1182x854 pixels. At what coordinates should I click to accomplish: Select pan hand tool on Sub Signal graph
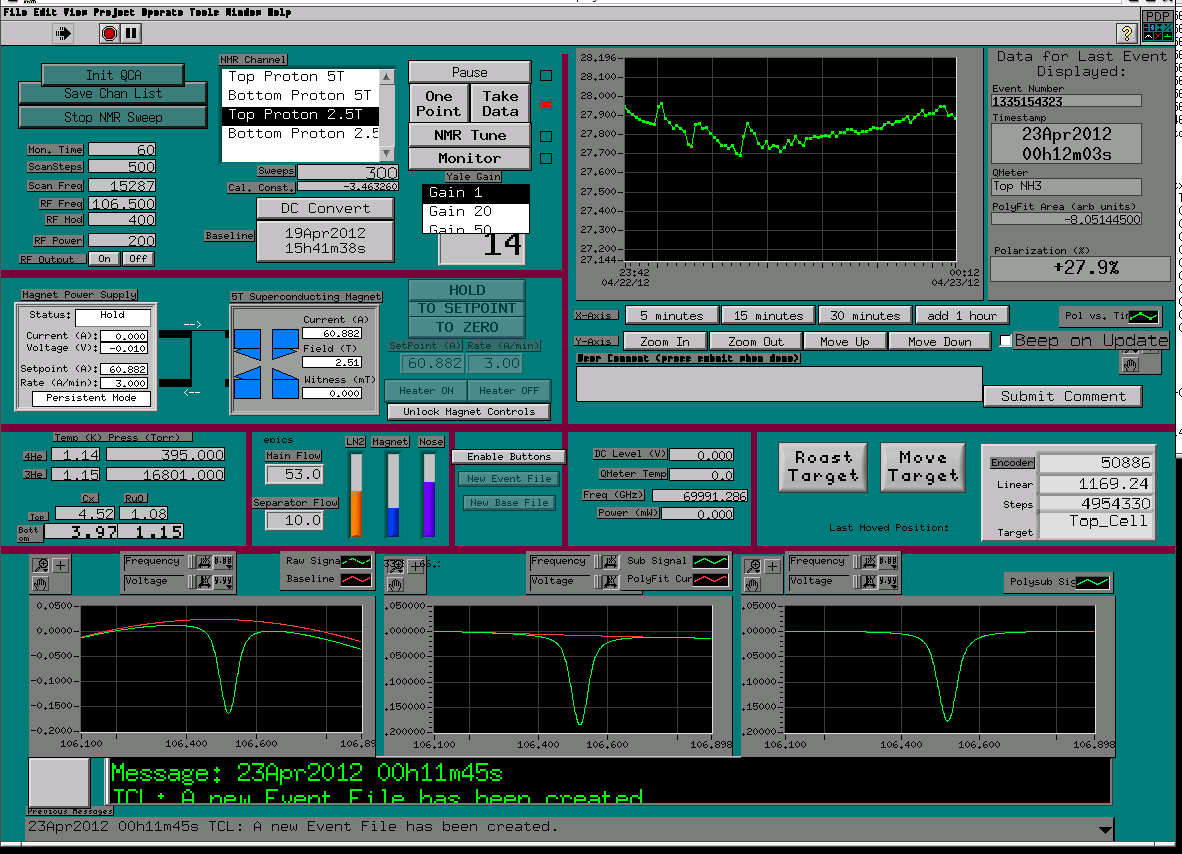(394, 584)
